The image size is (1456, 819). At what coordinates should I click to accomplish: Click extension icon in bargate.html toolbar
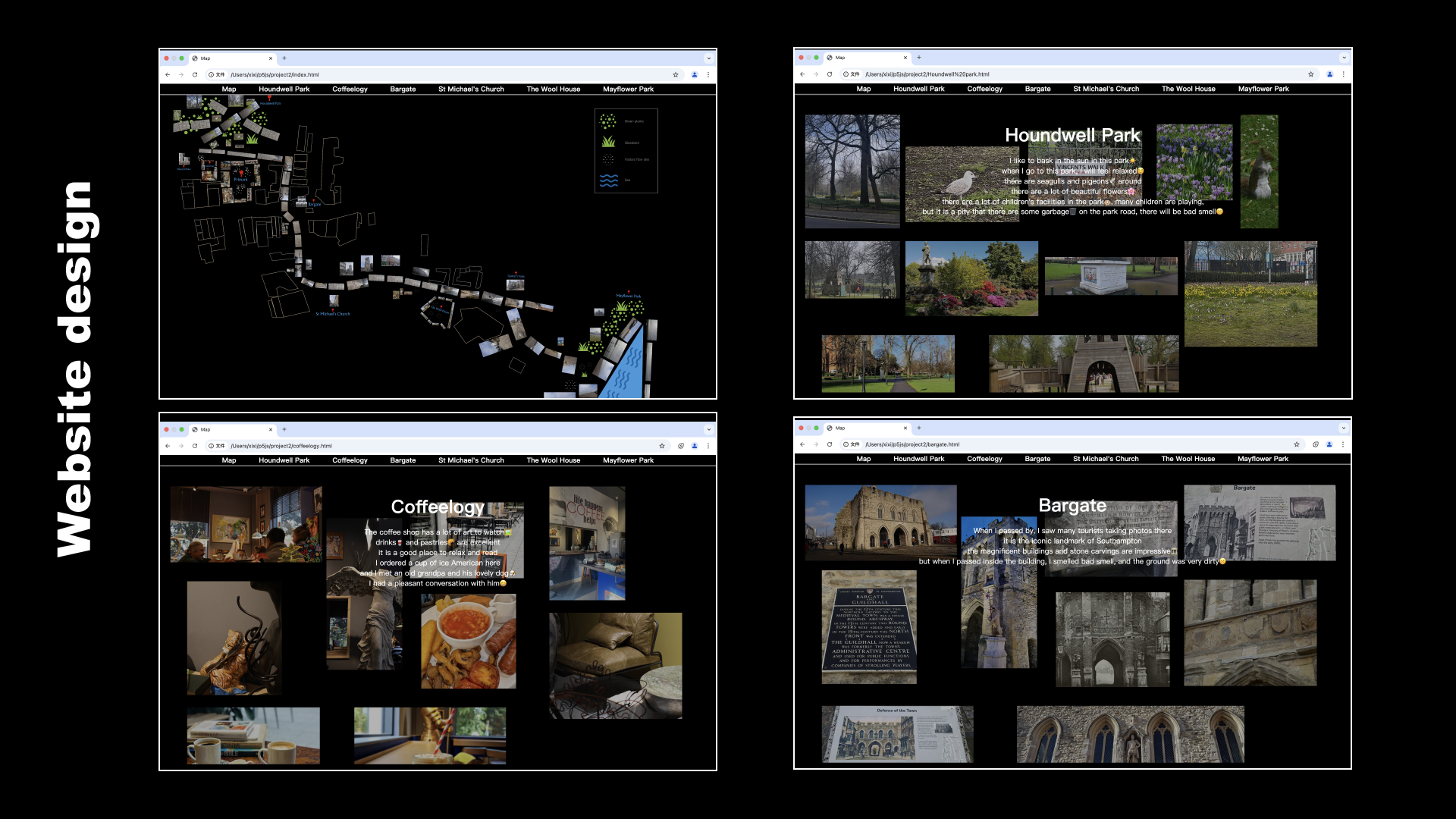1316,444
